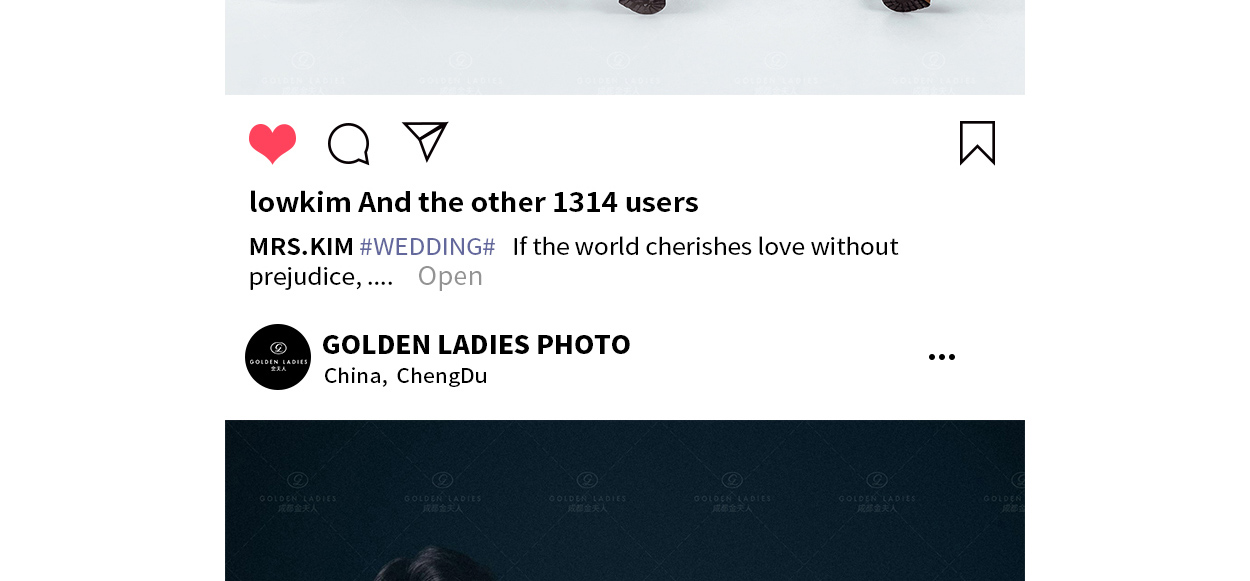Save post with bookmark icon
This screenshot has height=581, width=1250.
tap(977, 143)
